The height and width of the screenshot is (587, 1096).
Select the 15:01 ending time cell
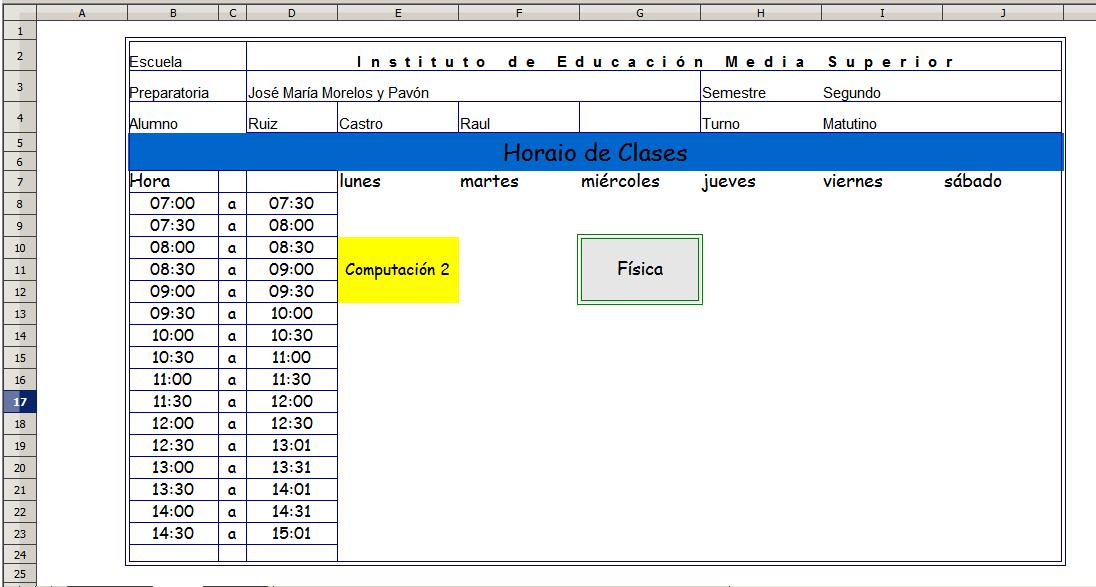coord(293,533)
